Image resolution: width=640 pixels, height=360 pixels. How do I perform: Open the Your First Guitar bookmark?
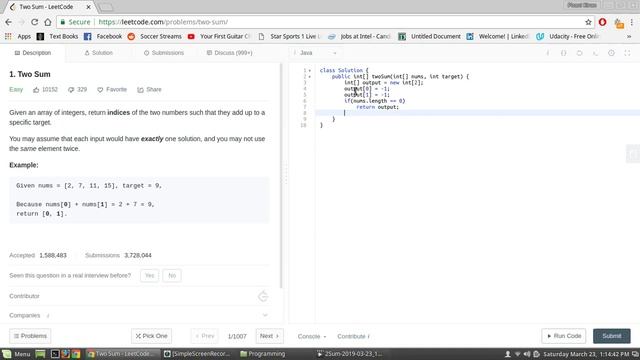click(x=218, y=36)
